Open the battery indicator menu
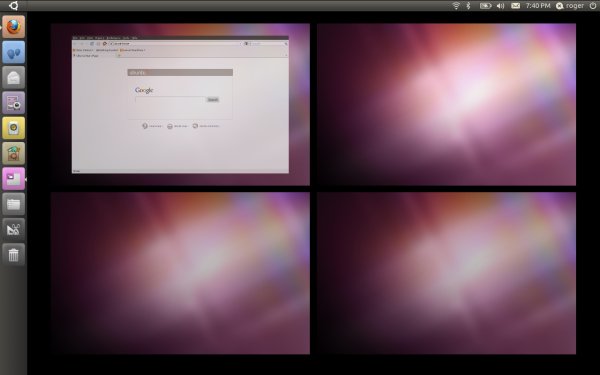The height and width of the screenshot is (375, 600). (x=485, y=5)
